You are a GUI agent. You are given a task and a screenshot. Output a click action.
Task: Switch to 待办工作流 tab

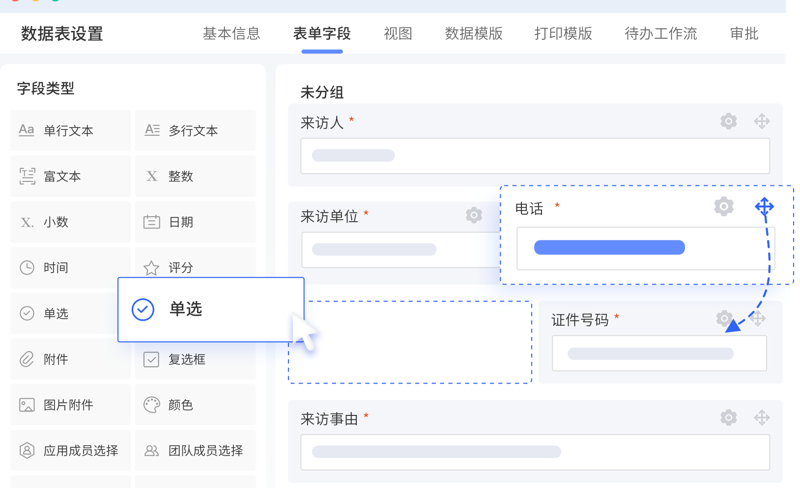(x=661, y=34)
